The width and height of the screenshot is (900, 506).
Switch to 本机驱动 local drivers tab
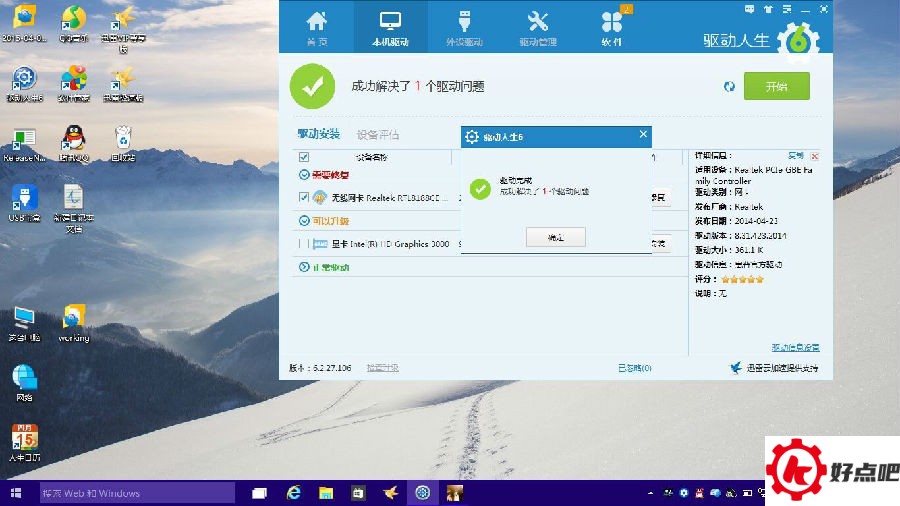pos(390,27)
